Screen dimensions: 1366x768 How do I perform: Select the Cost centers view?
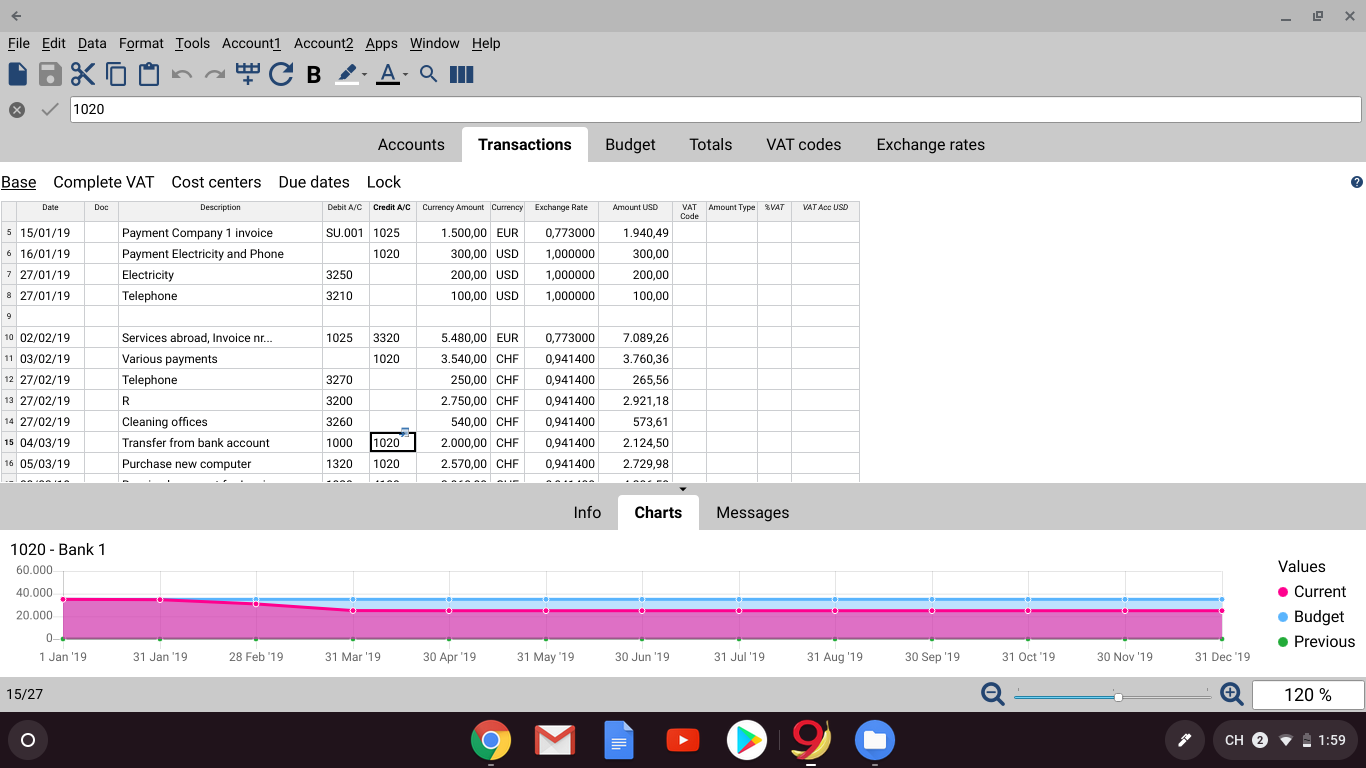click(216, 182)
